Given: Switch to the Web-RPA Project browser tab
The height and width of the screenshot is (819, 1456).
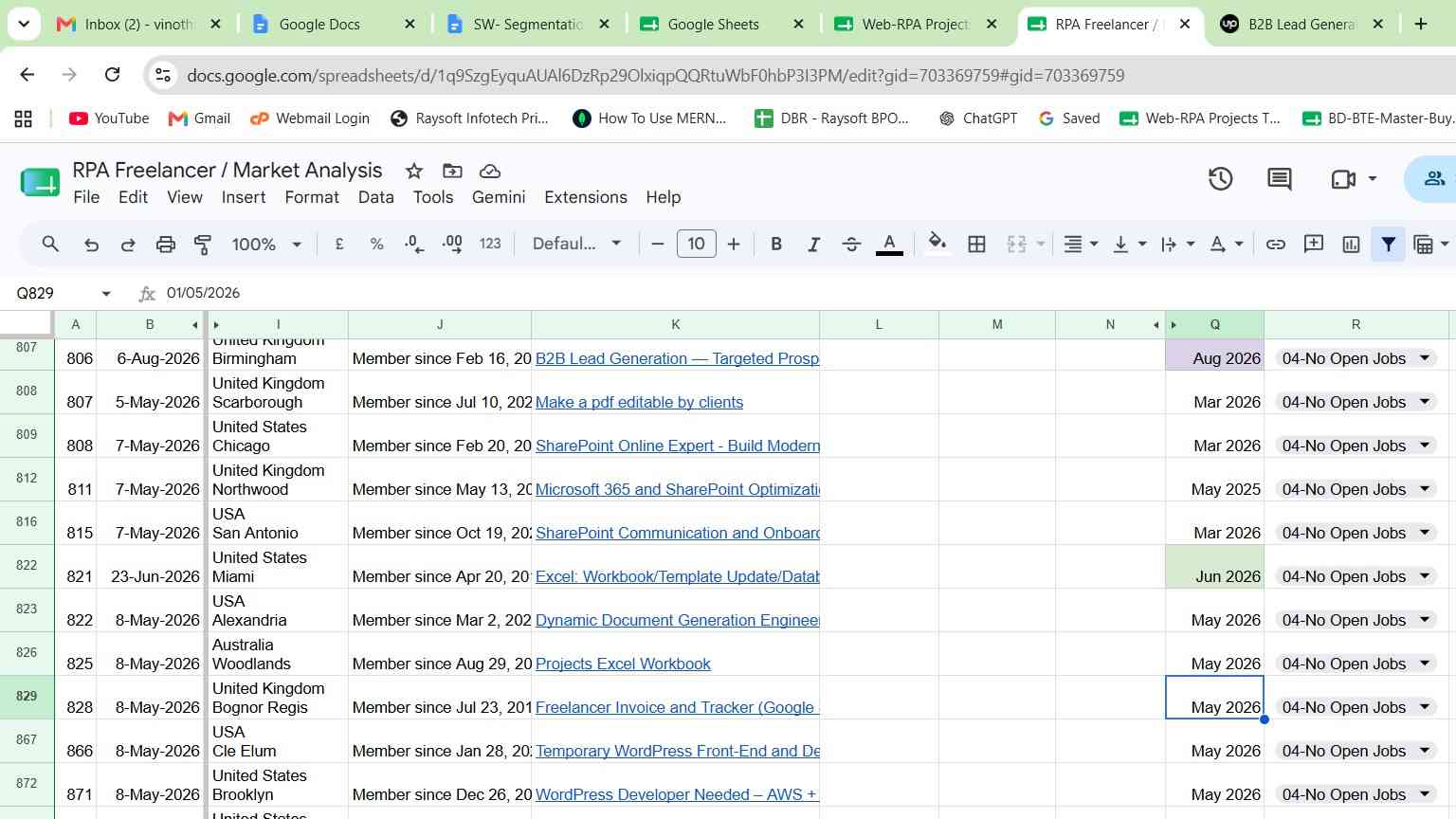Looking at the screenshot, I should pos(916,25).
